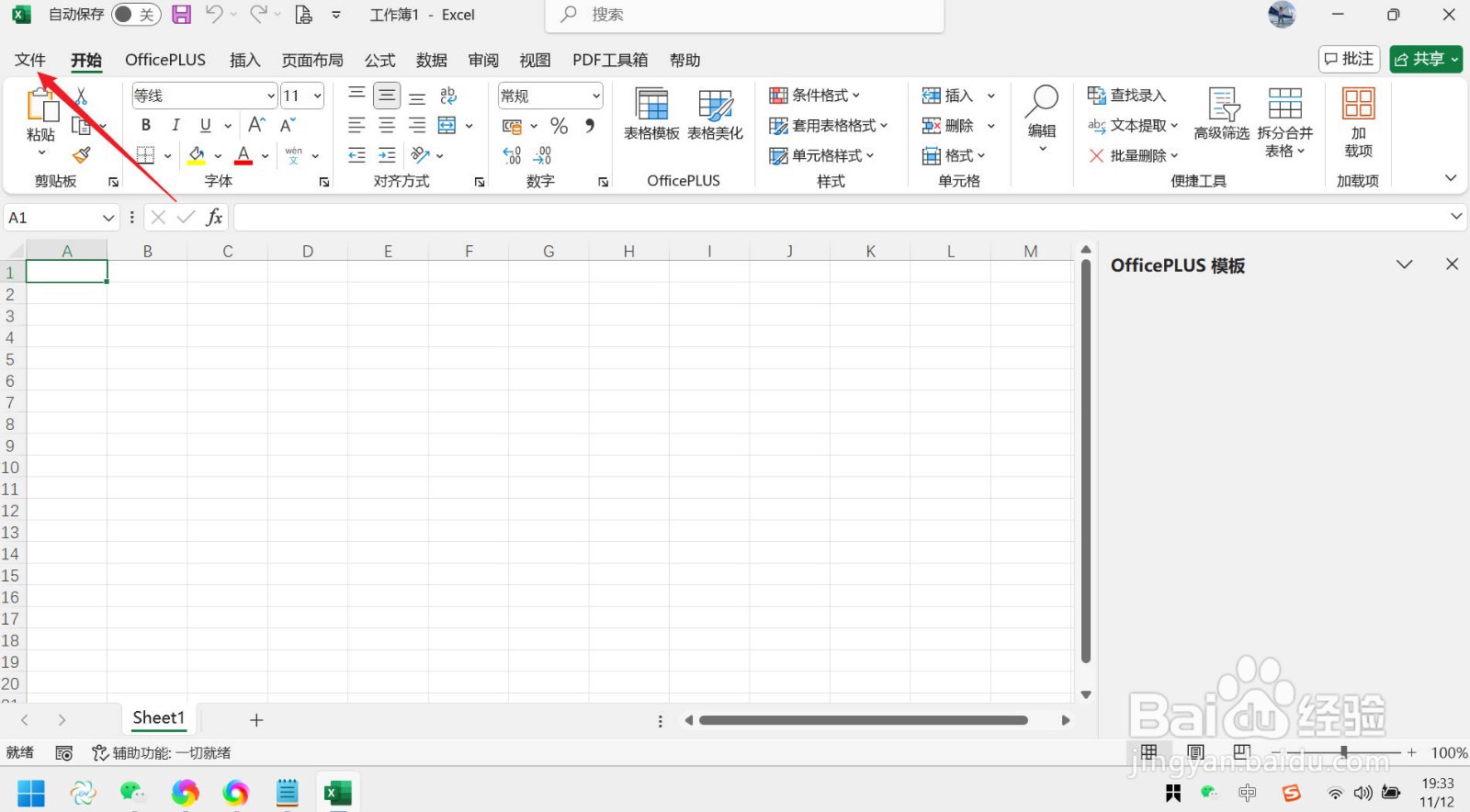Select the Sheet1 worksheet tab

point(159,718)
